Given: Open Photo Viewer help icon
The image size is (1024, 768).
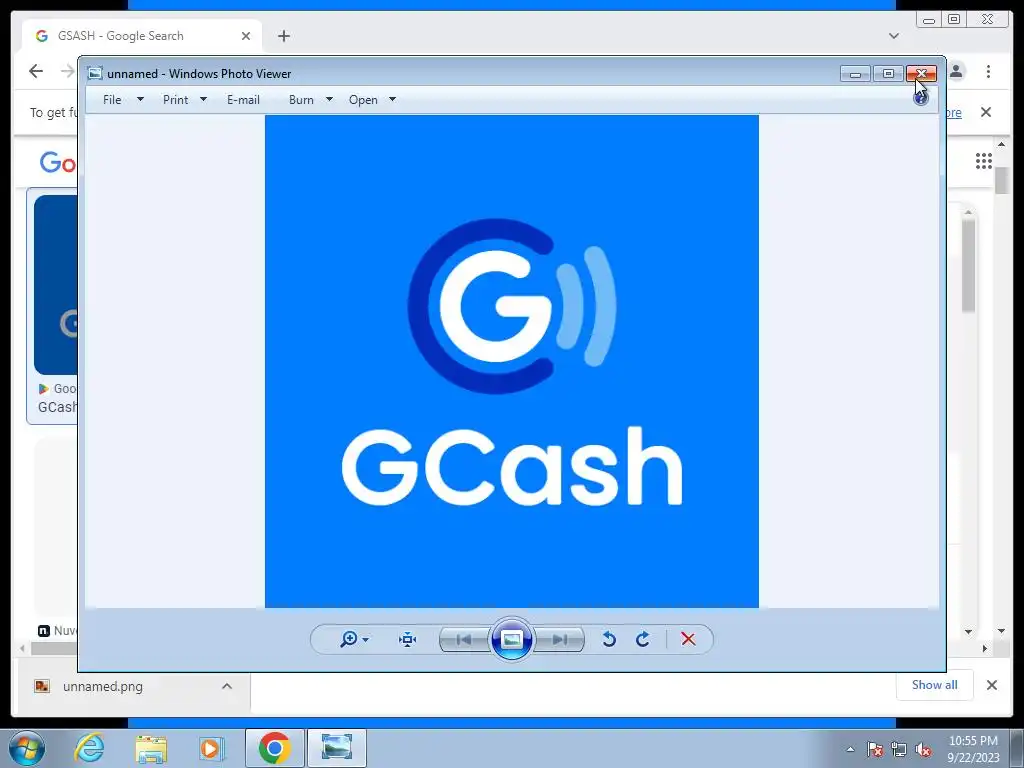Looking at the screenshot, I should (921, 98).
